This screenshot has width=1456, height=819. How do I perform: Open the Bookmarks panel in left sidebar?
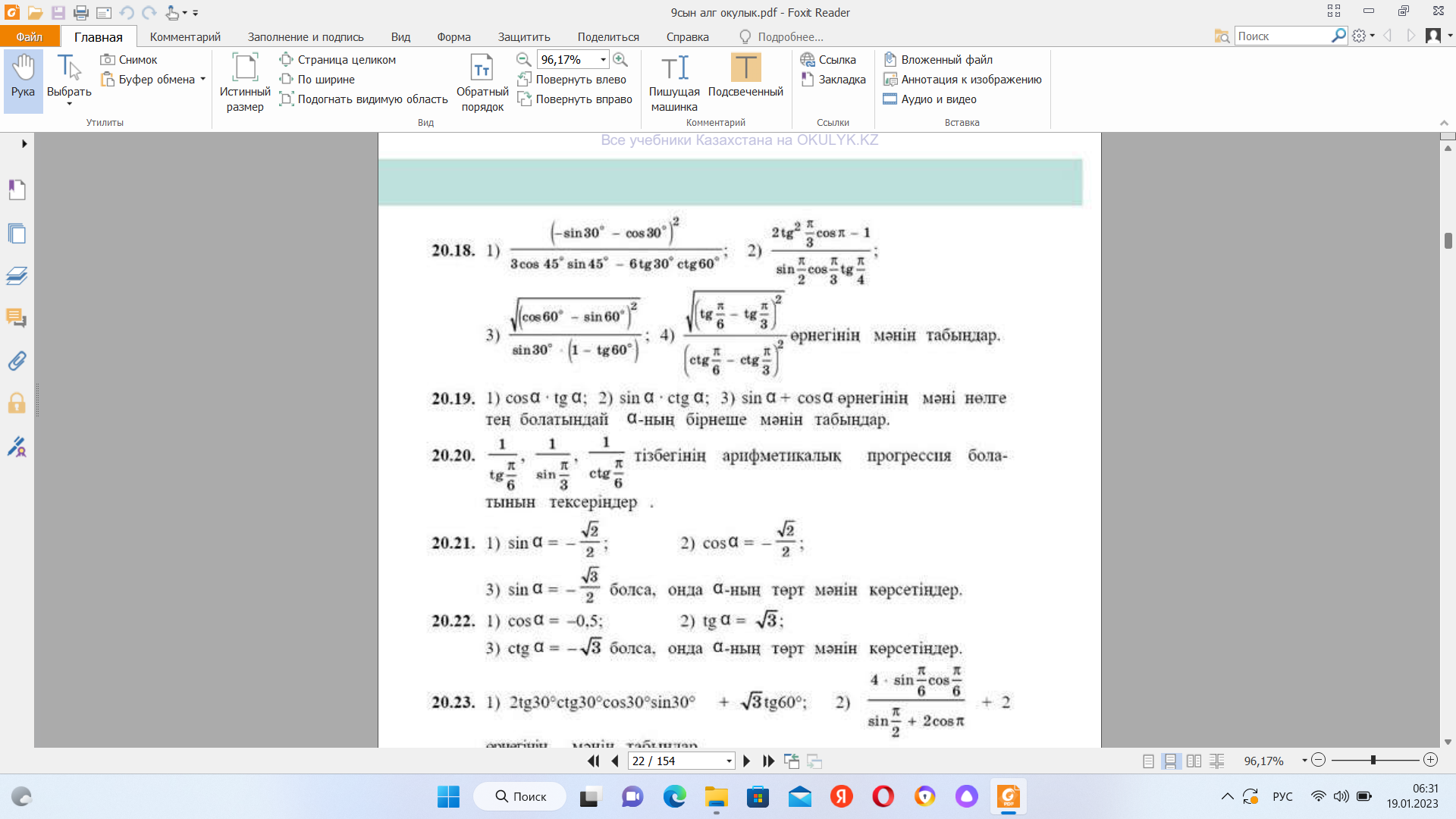pos(17,190)
